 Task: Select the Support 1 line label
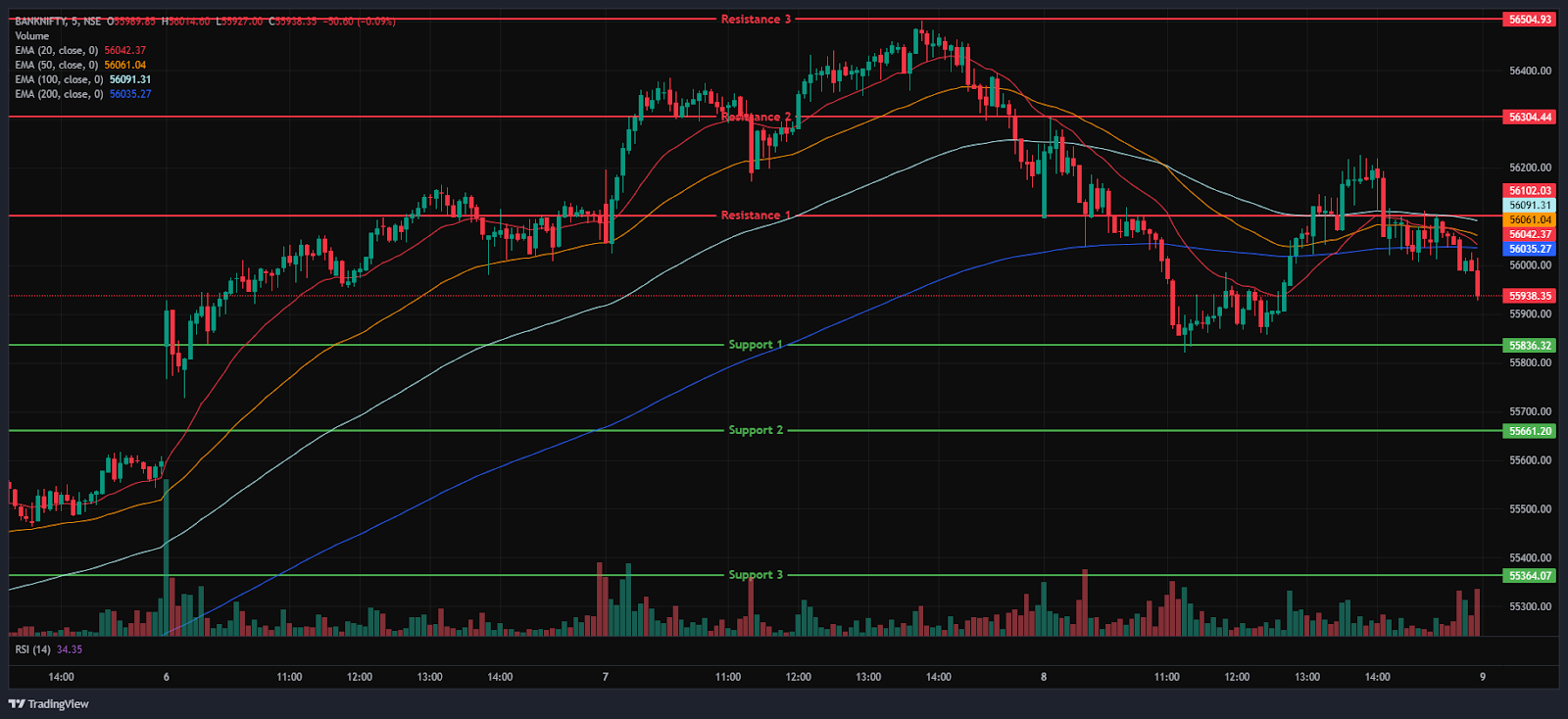755,345
